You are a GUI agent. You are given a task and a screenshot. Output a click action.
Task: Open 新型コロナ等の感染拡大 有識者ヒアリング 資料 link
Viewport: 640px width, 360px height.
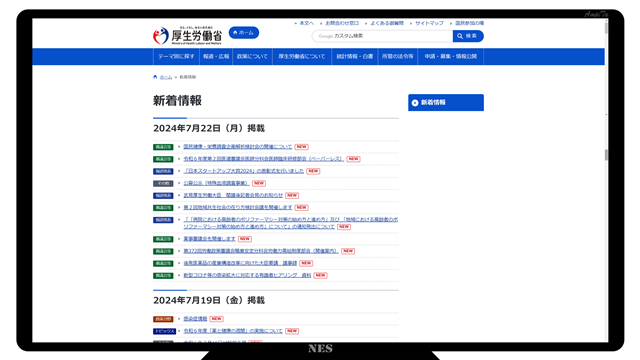[x=247, y=276]
